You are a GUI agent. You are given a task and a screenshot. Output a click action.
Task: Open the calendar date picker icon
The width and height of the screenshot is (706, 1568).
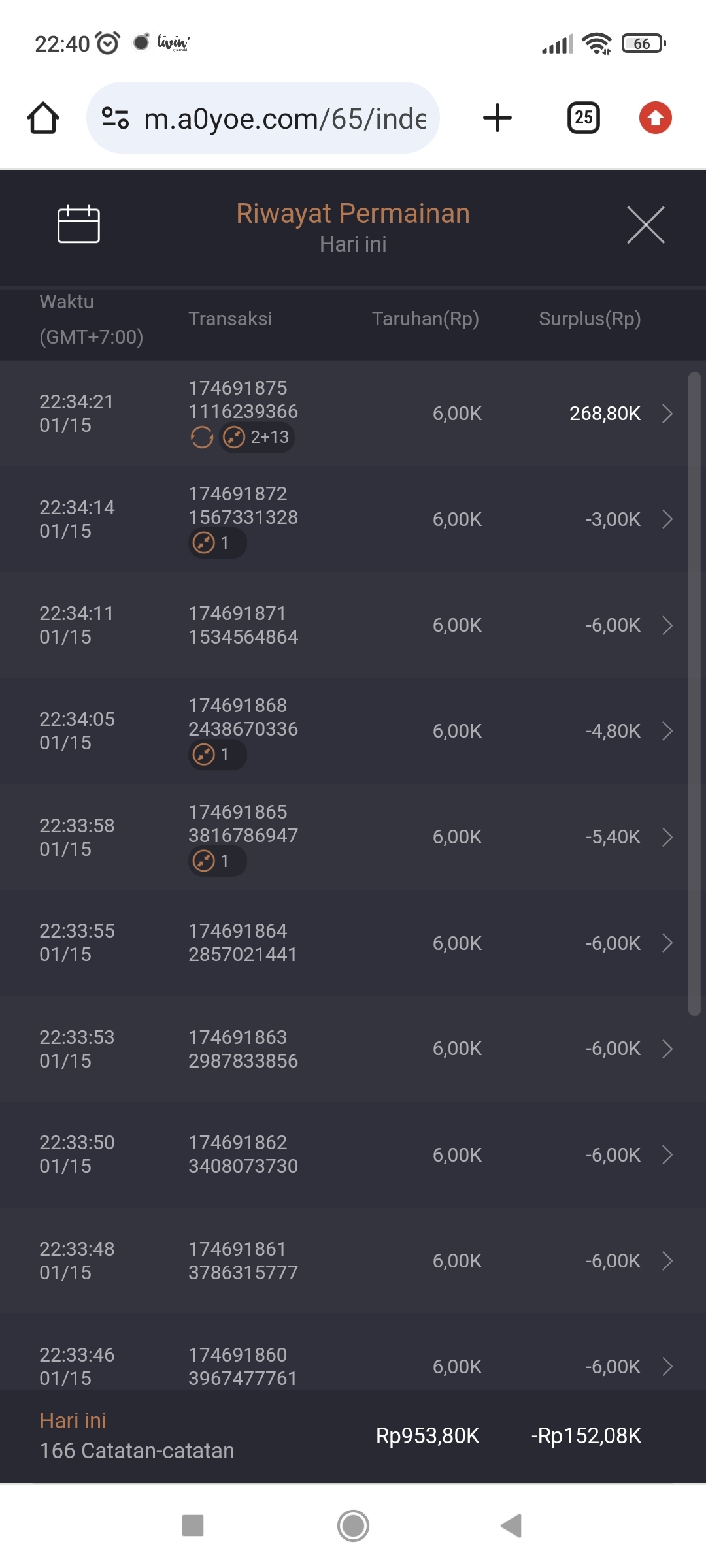coord(78,225)
